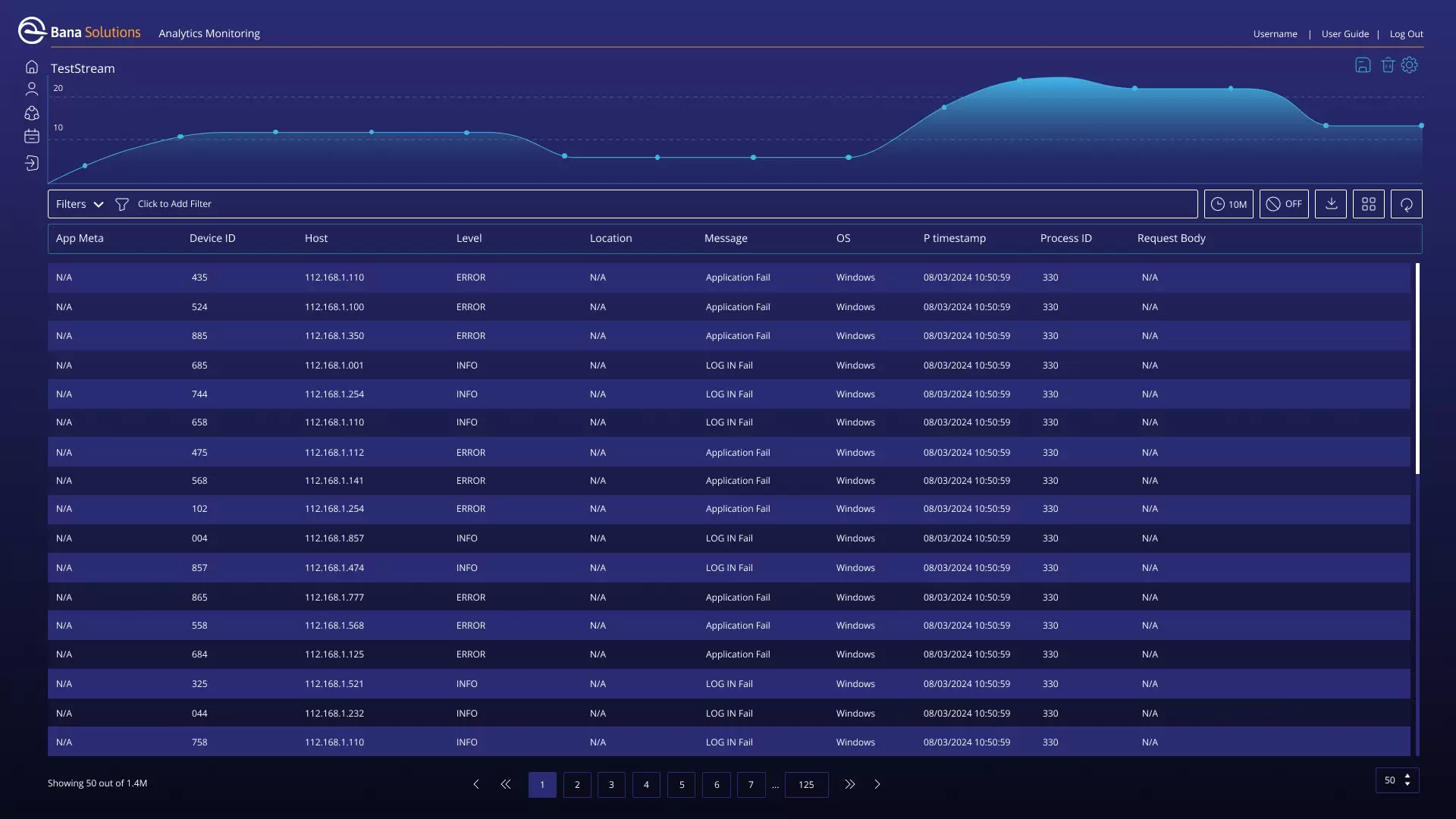Viewport: 1456px width, 819px height.
Task: Delete stream using trash icon
Action: coord(1387,65)
